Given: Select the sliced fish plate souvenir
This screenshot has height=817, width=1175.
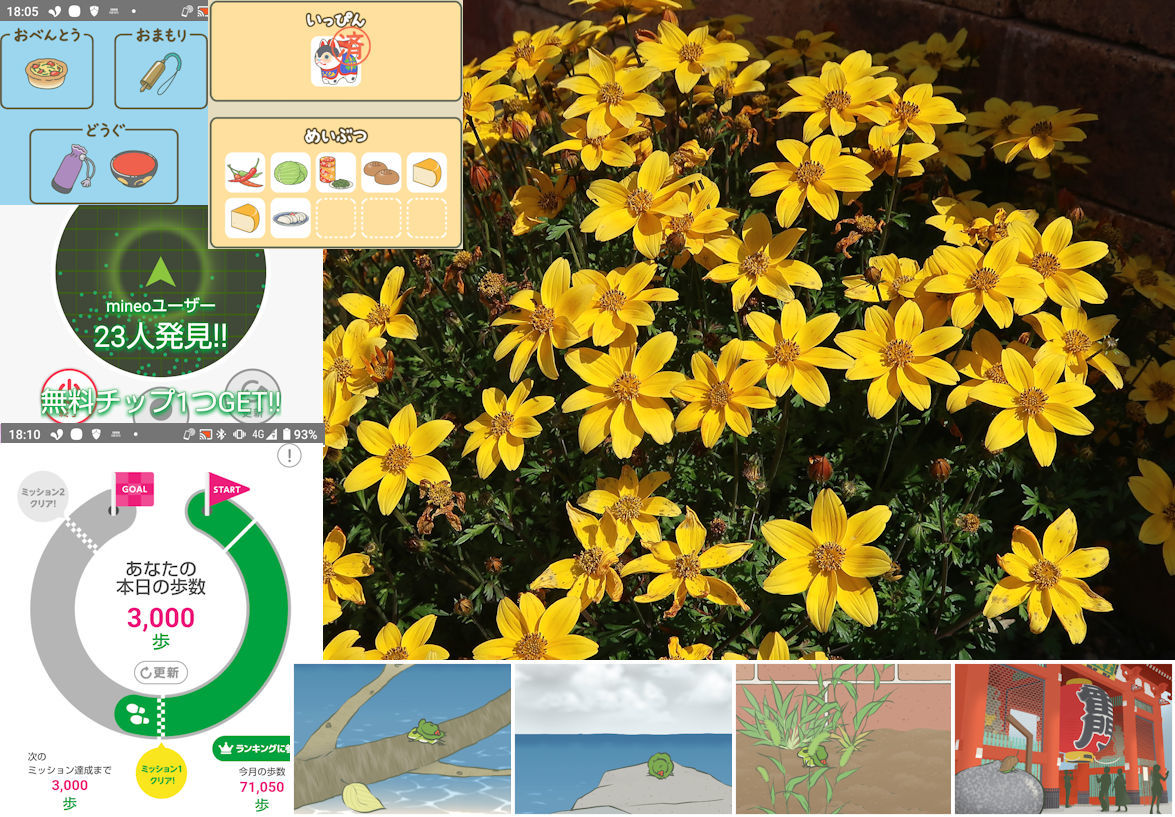Looking at the screenshot, I should [x=290, y=218].
